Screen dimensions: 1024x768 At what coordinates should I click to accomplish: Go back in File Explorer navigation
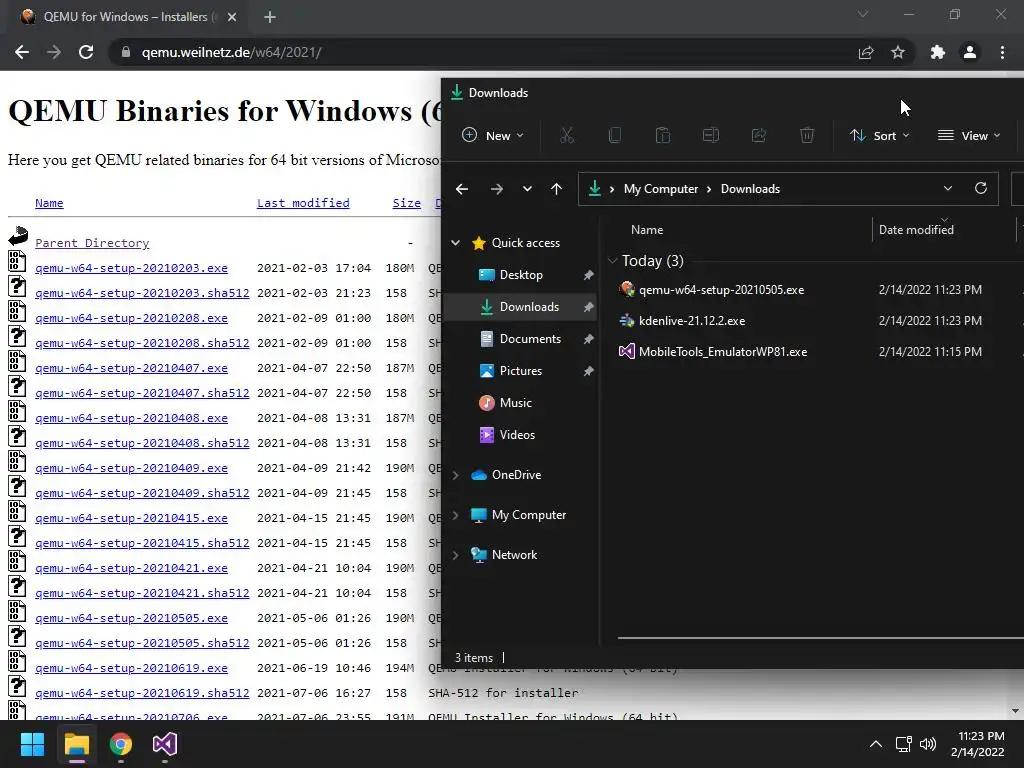coord(462,189)
